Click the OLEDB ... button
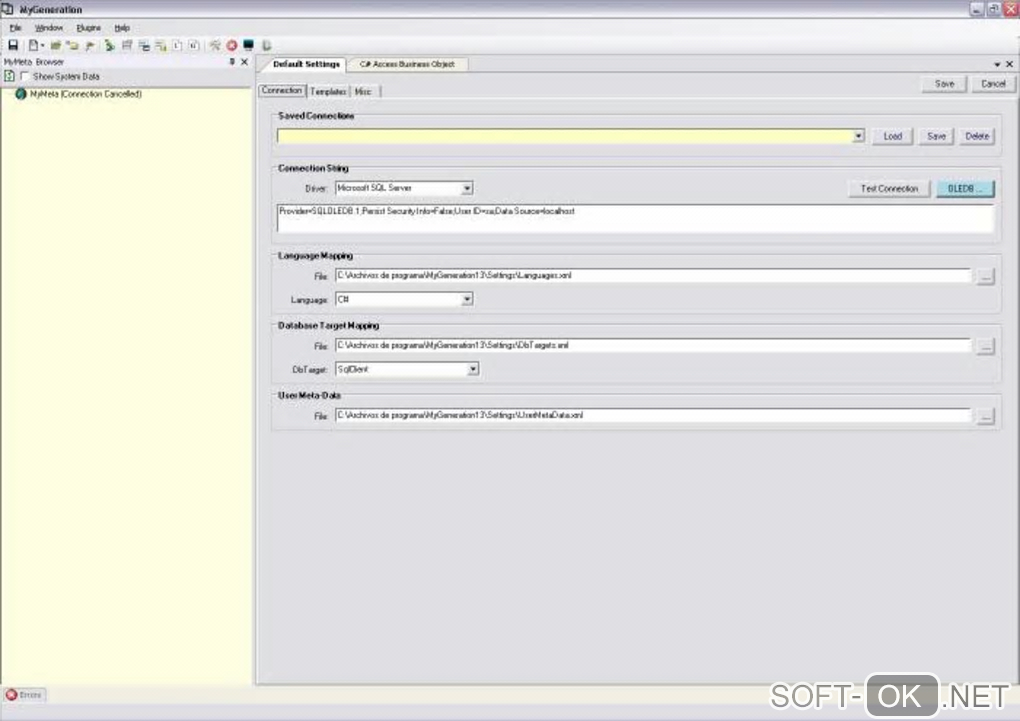 click(x=965, y=189)
